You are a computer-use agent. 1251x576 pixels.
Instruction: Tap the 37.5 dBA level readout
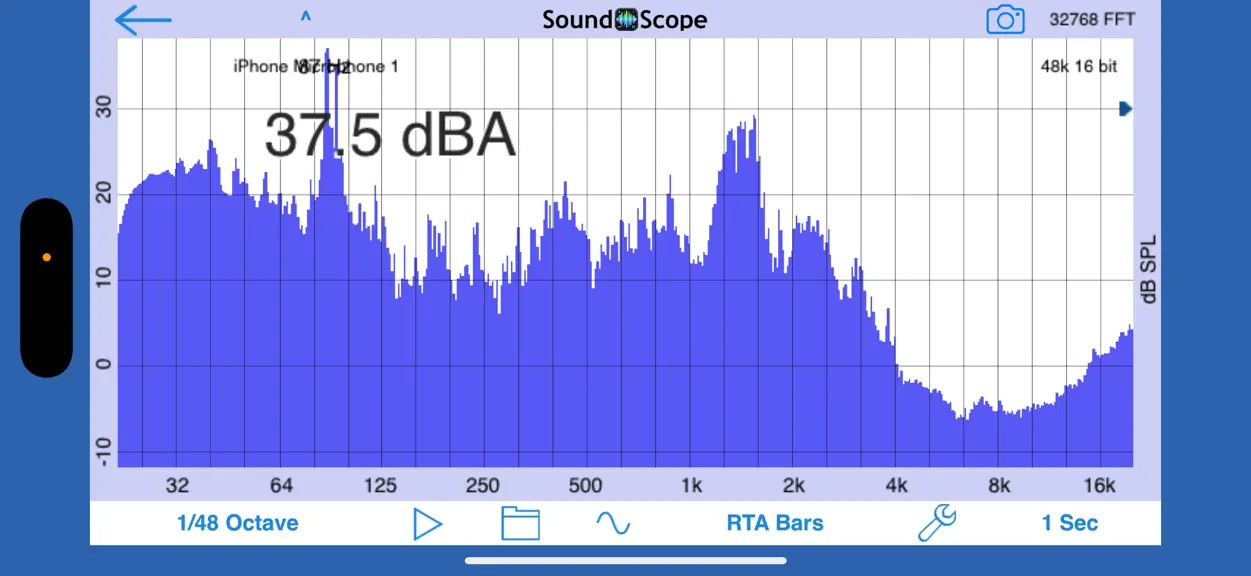point(390,136)
